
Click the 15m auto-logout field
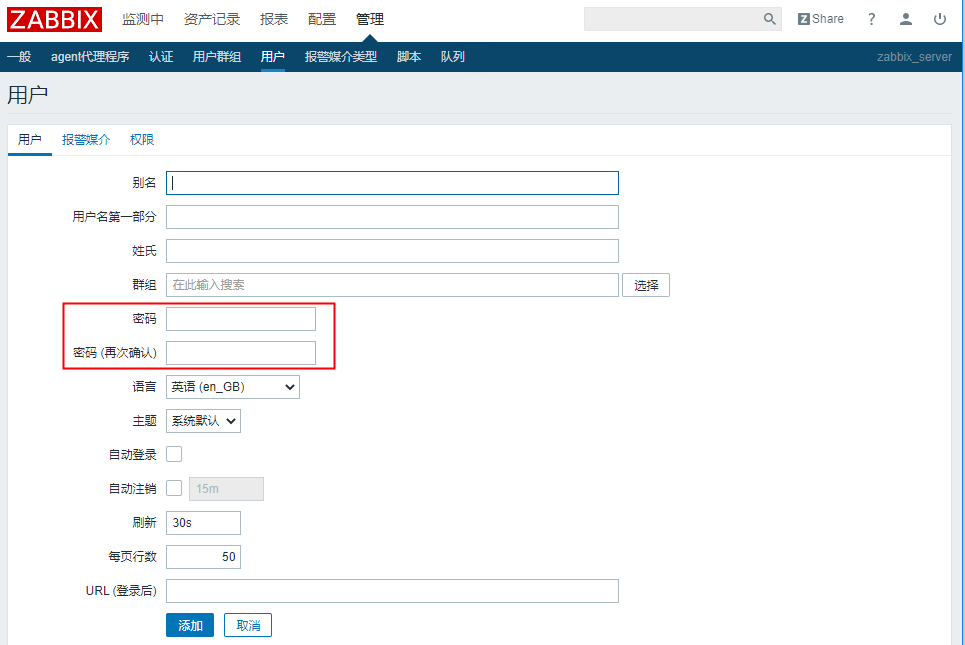coord(226,489)
